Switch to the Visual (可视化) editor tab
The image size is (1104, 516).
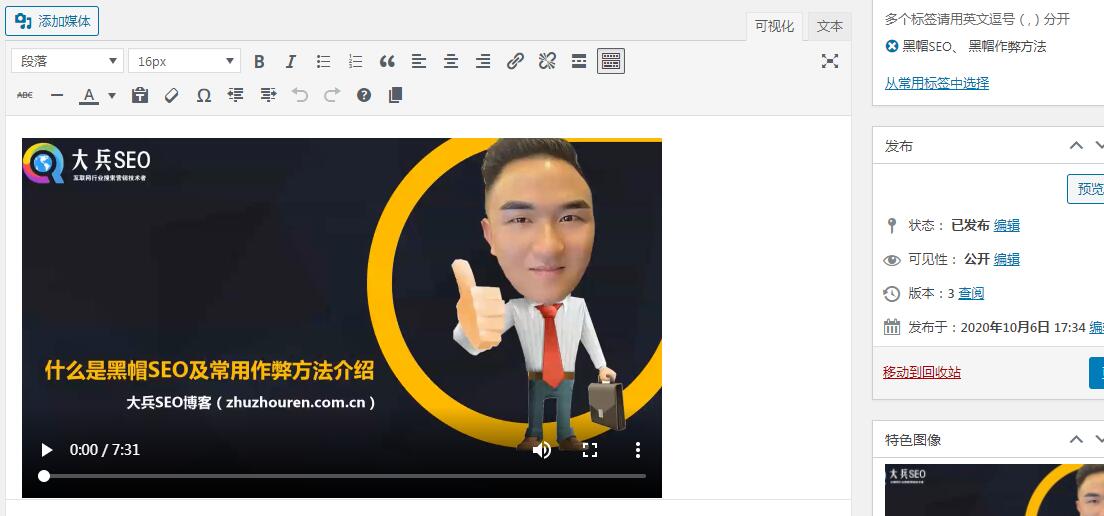point(774,27)
